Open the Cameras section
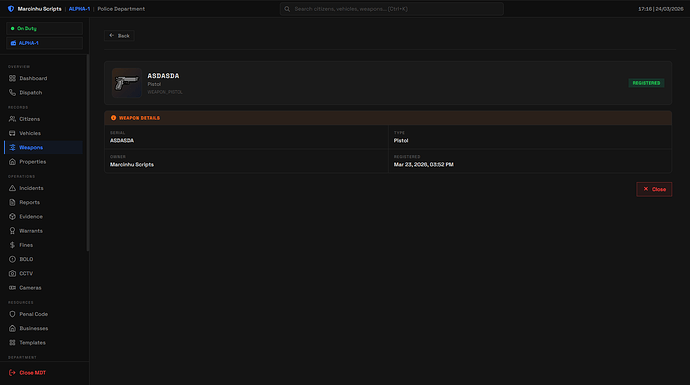 (x=43, y=288)
